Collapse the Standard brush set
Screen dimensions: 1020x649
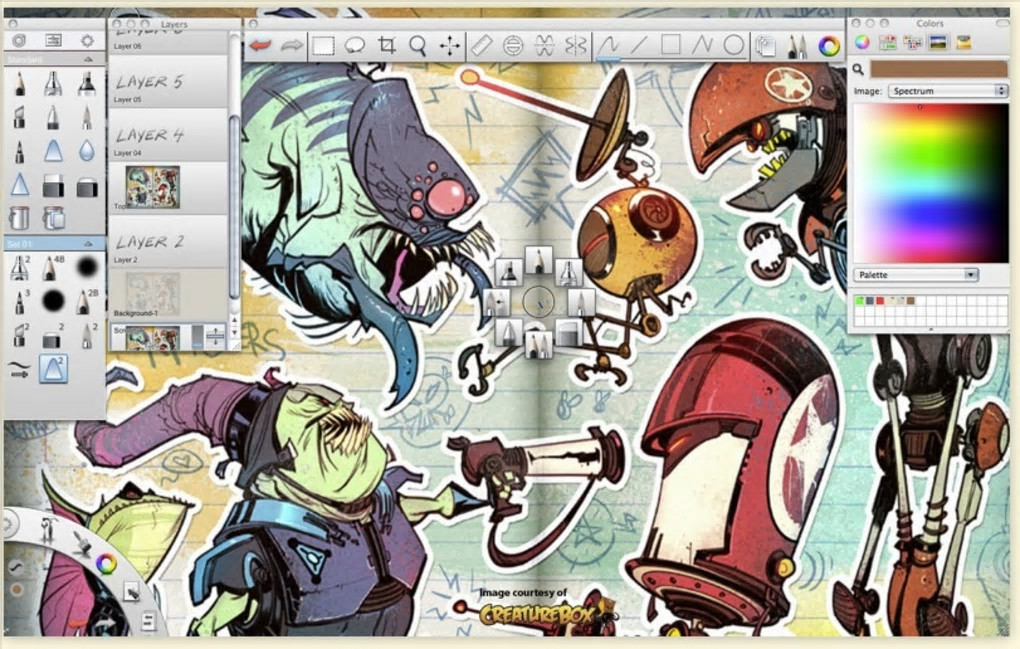point(88,59)
